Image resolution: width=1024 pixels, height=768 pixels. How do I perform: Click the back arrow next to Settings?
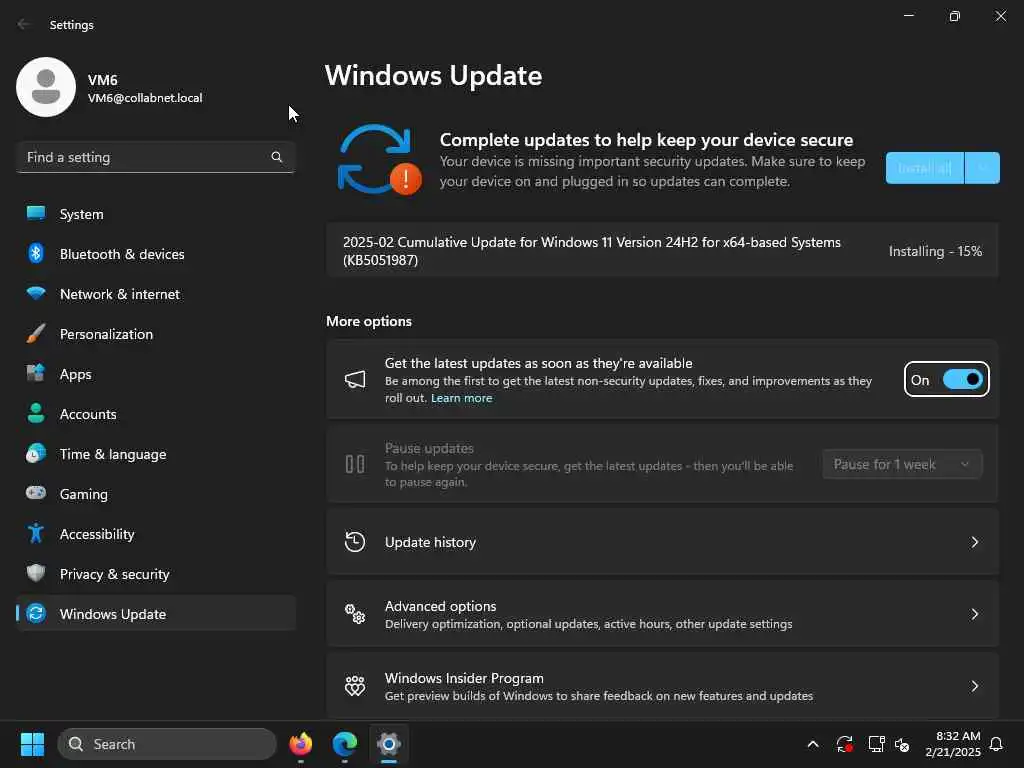pos(24,24)
